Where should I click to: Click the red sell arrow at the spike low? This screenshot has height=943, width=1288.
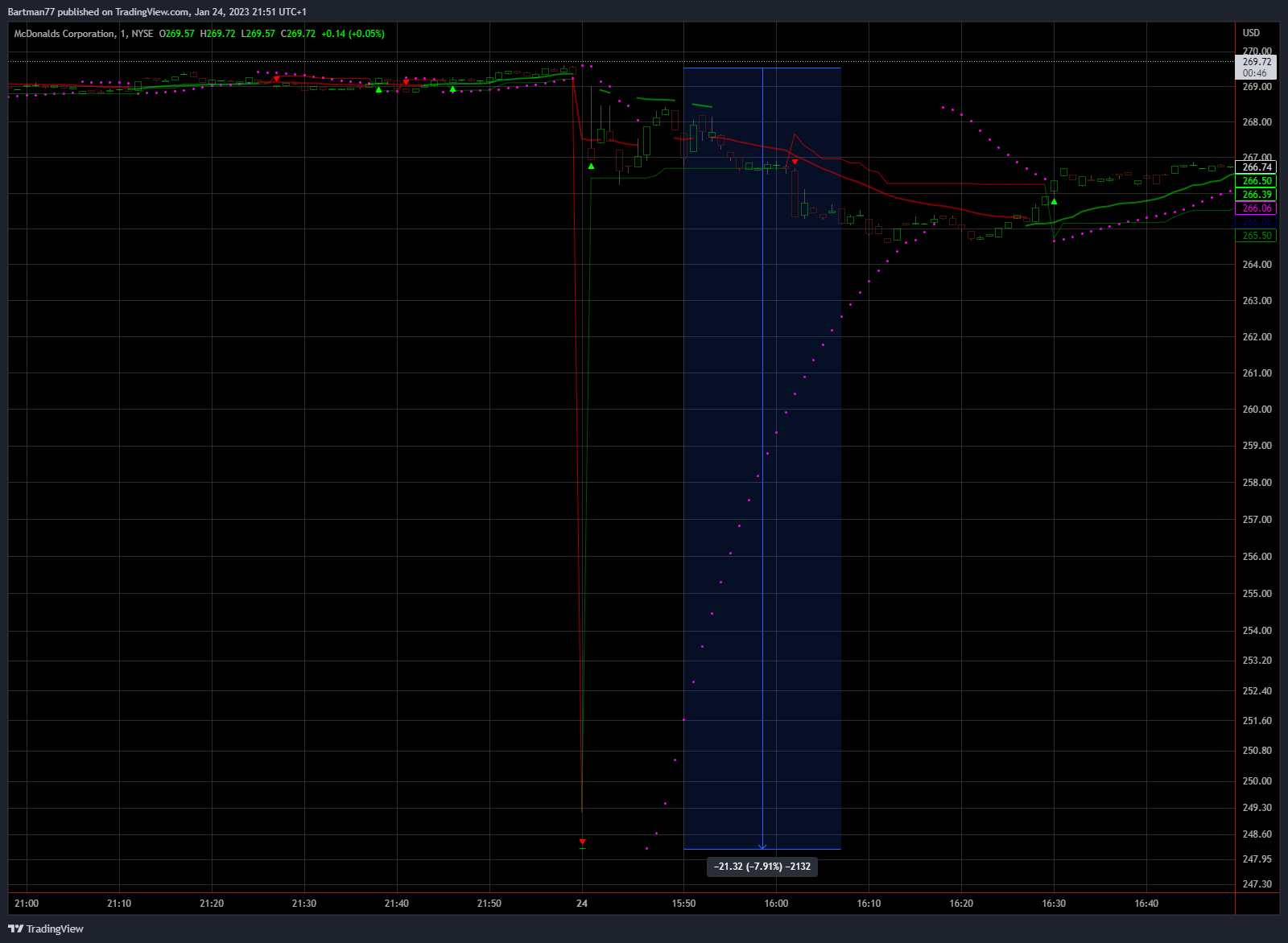pyautogui.click(x=582, y=842)
